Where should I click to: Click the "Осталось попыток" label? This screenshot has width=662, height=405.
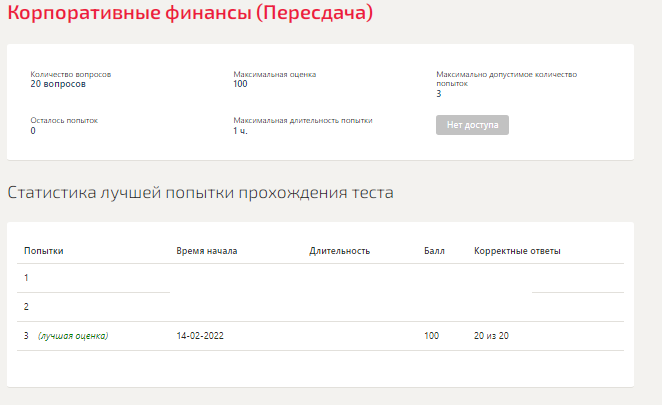(x=64, y=120)
